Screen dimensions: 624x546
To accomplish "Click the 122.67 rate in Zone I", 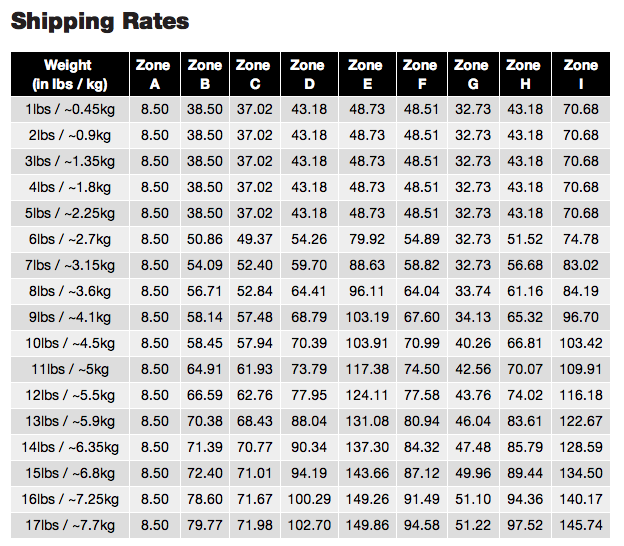I will point(581,421).
